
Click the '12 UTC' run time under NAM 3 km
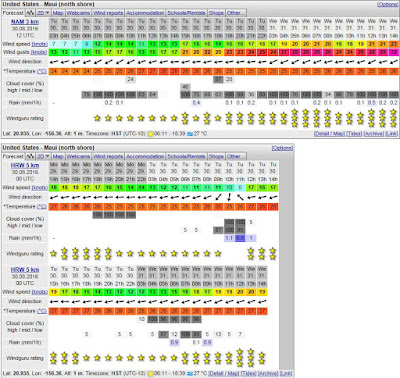tap(25, 35)
